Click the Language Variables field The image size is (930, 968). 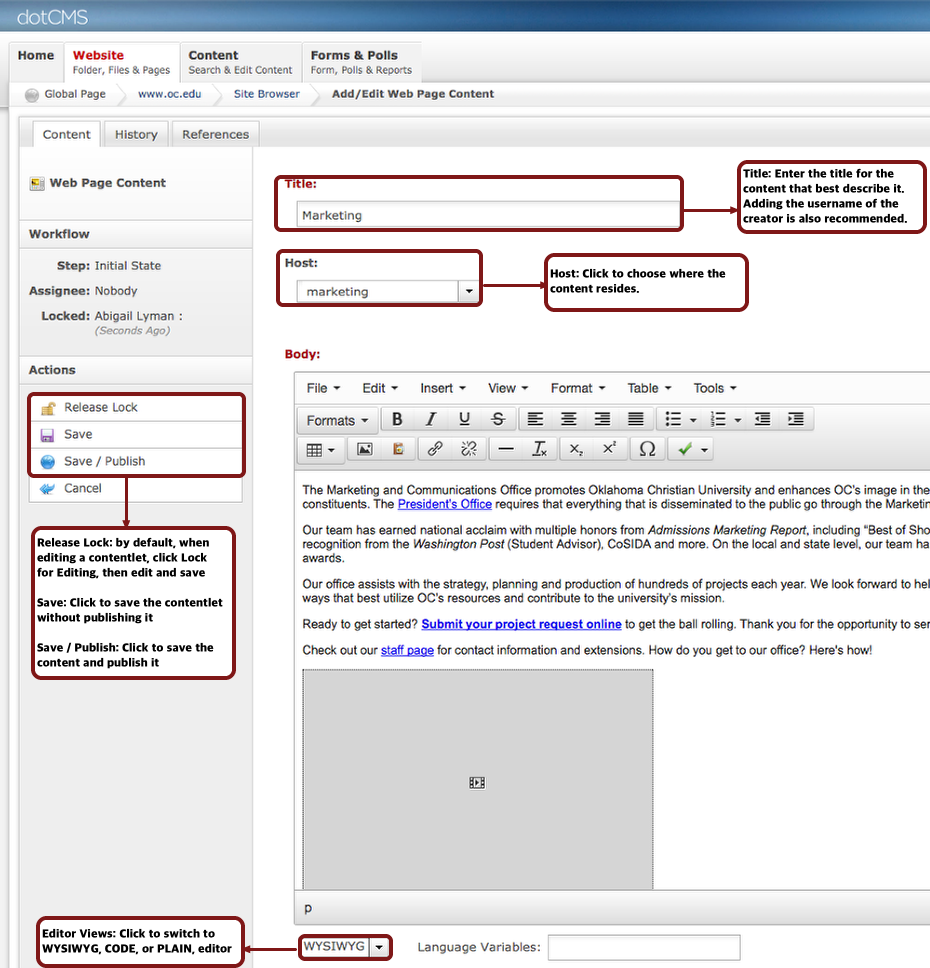[x=644, y=947]
